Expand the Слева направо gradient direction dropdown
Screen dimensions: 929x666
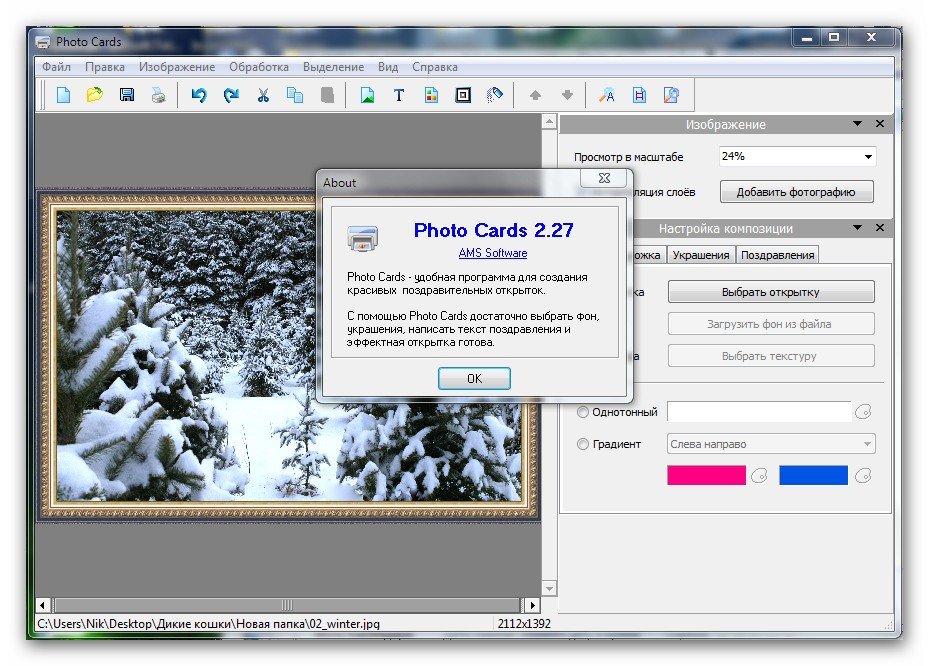[866, 444]
